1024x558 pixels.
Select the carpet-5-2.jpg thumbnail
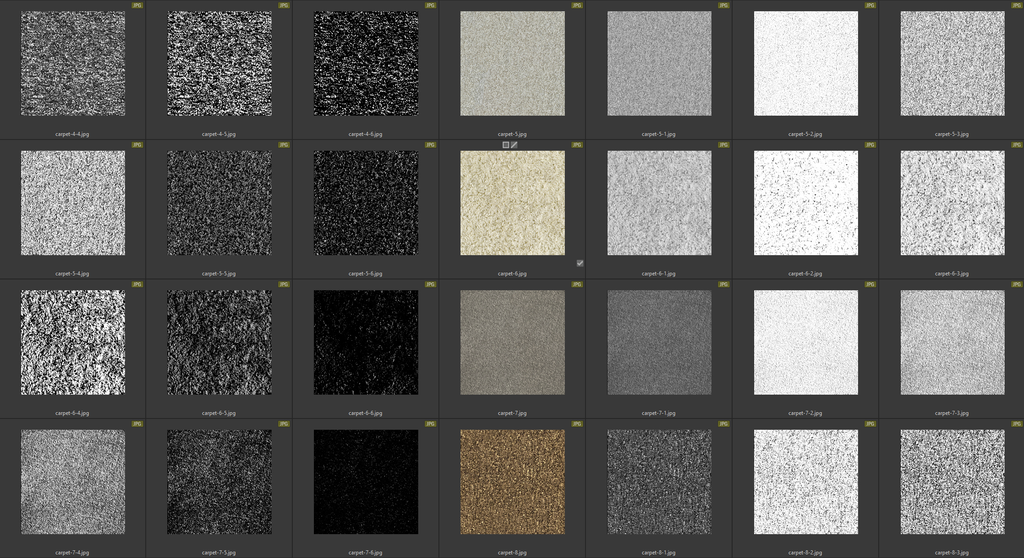click(805, 64)
